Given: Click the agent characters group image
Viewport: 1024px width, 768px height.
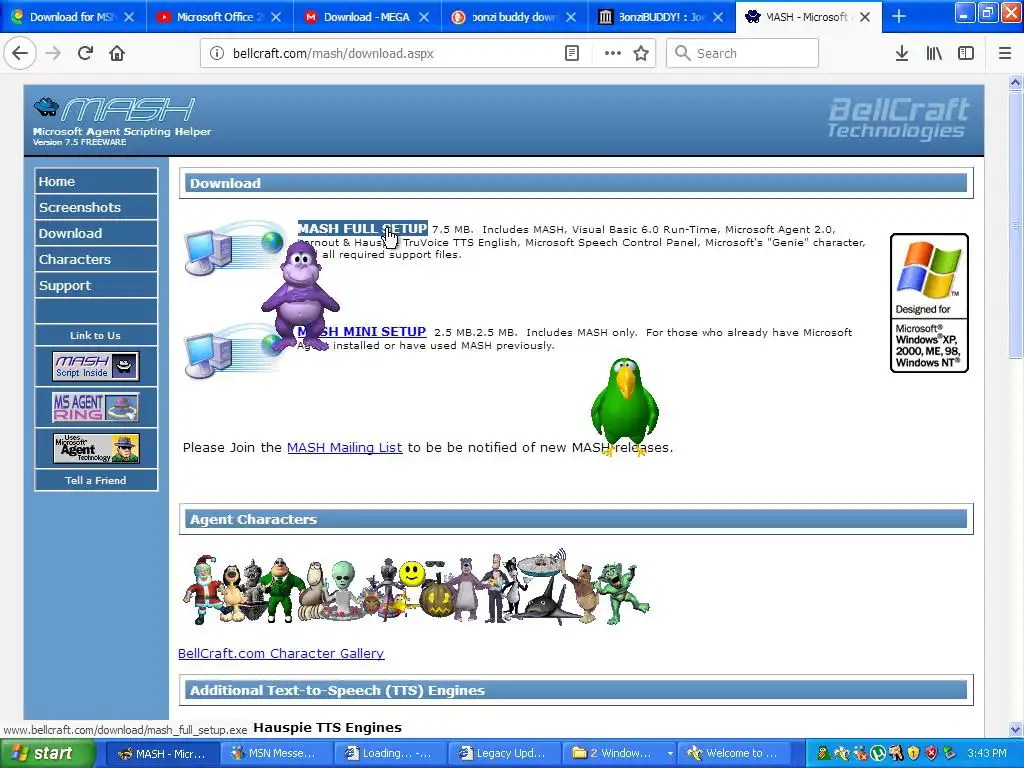Looking at the screenshot, I should 416,588.
